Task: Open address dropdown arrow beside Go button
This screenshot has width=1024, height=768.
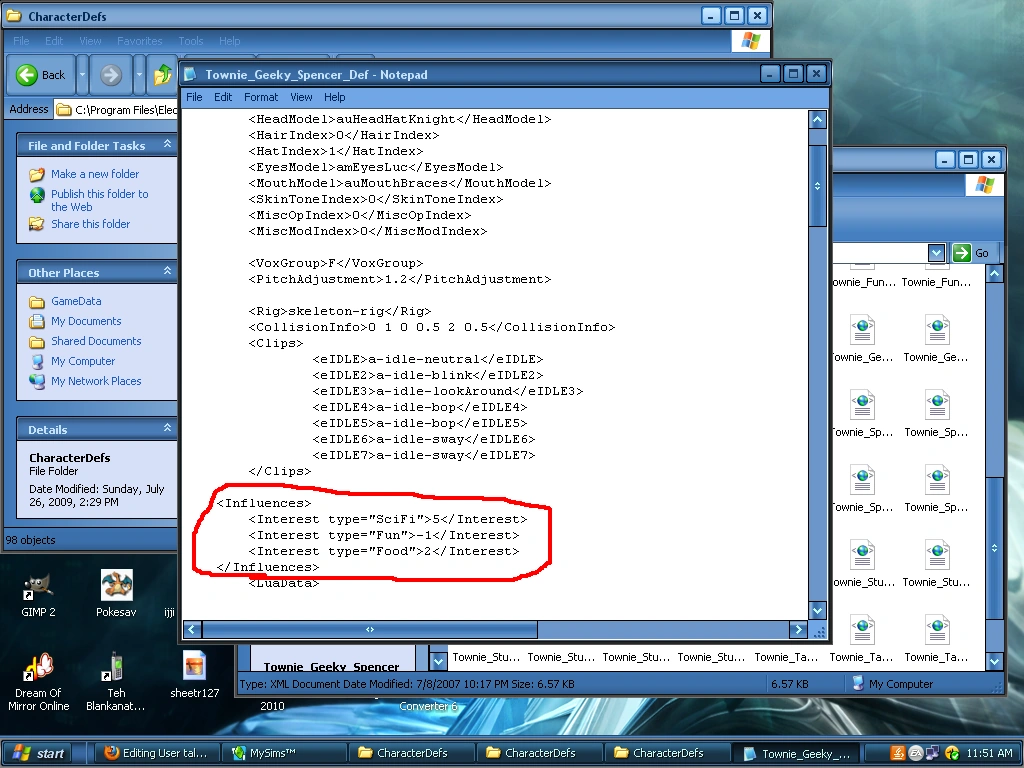Action: (x=936, y=253)
